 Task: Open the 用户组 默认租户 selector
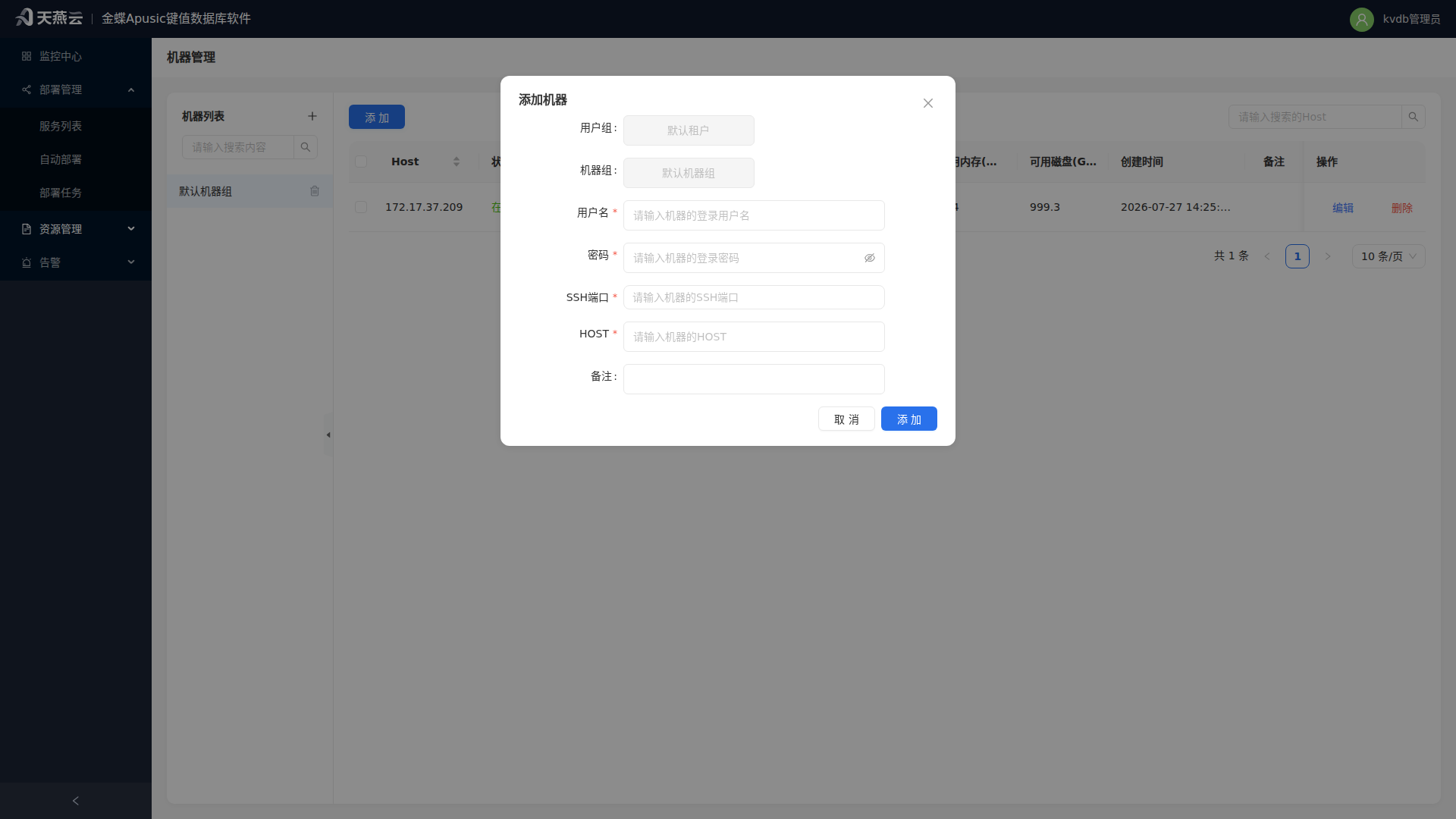pyautogui.click(x=689, y=130)
